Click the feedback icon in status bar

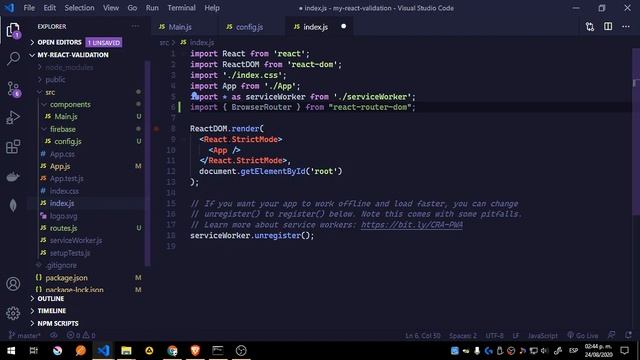point(611,335)
